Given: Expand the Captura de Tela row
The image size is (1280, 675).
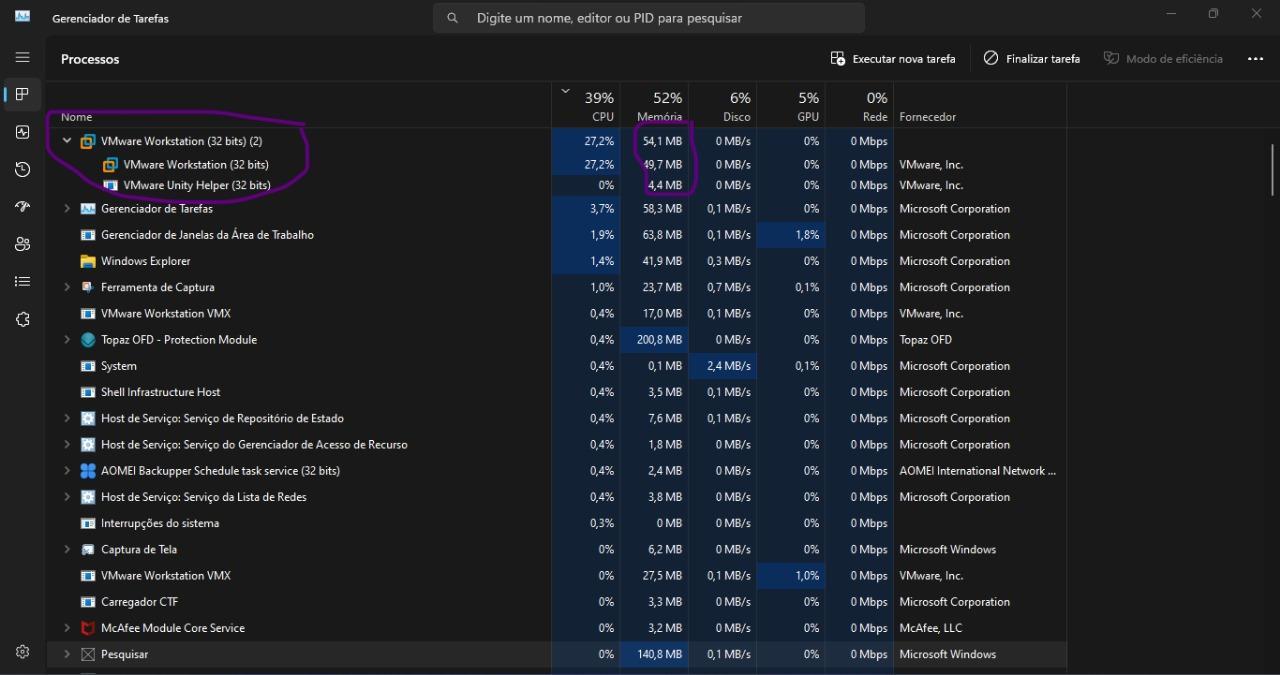Looking at the screenshot, I should [x=67, y=549].
